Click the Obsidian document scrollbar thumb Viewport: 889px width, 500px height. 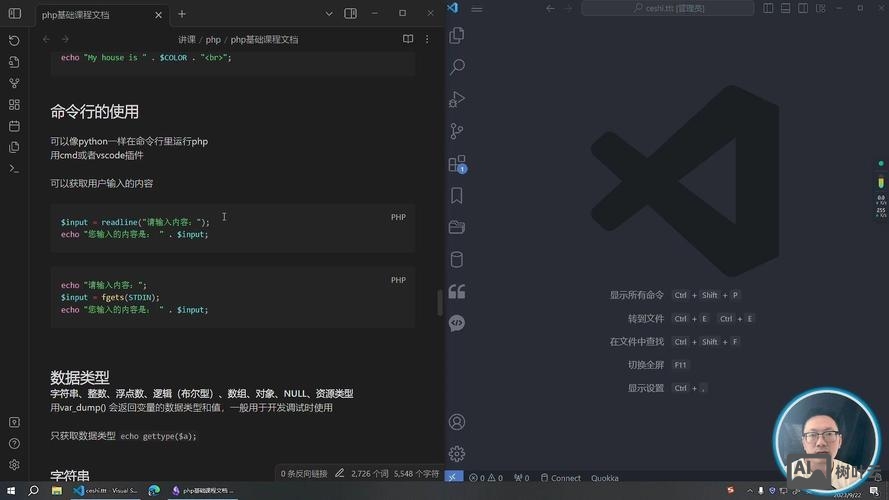tap(440, 302)
